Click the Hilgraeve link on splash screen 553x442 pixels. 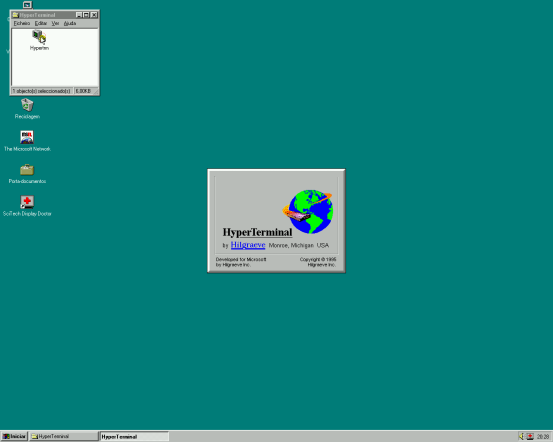(248, 245)
